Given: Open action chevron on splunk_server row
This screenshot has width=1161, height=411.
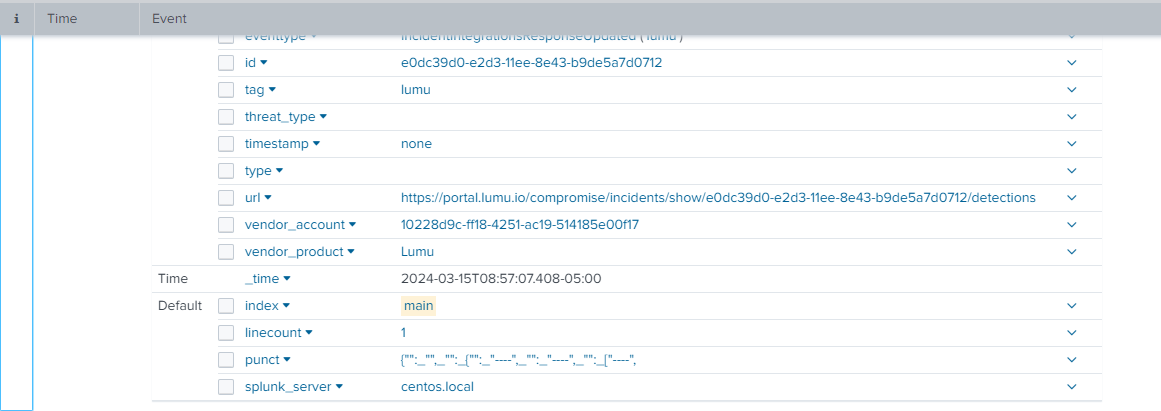Looking at the screenshot, I should [x=1071, y=387].
